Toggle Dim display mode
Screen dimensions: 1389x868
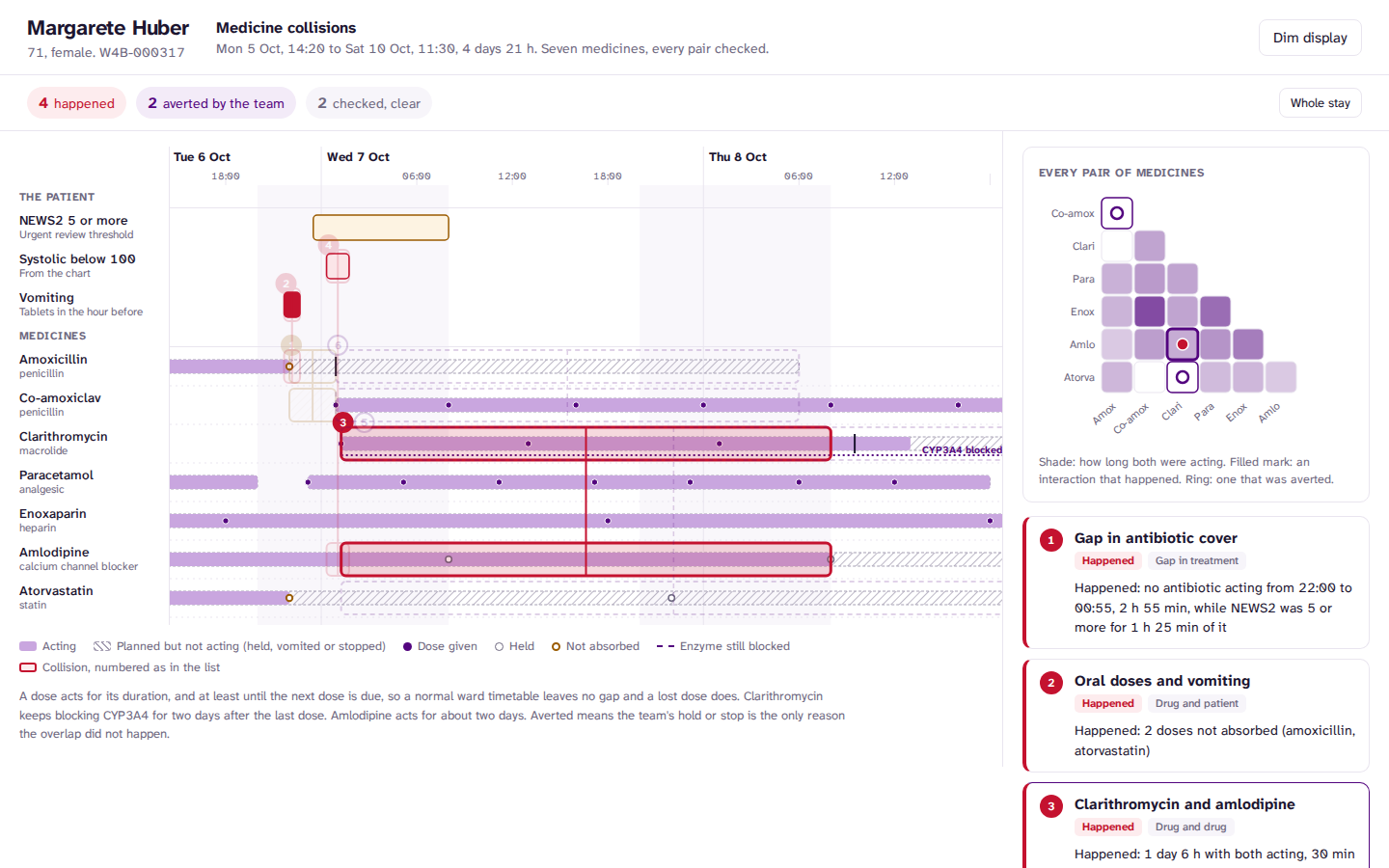tap(1310, 38)
